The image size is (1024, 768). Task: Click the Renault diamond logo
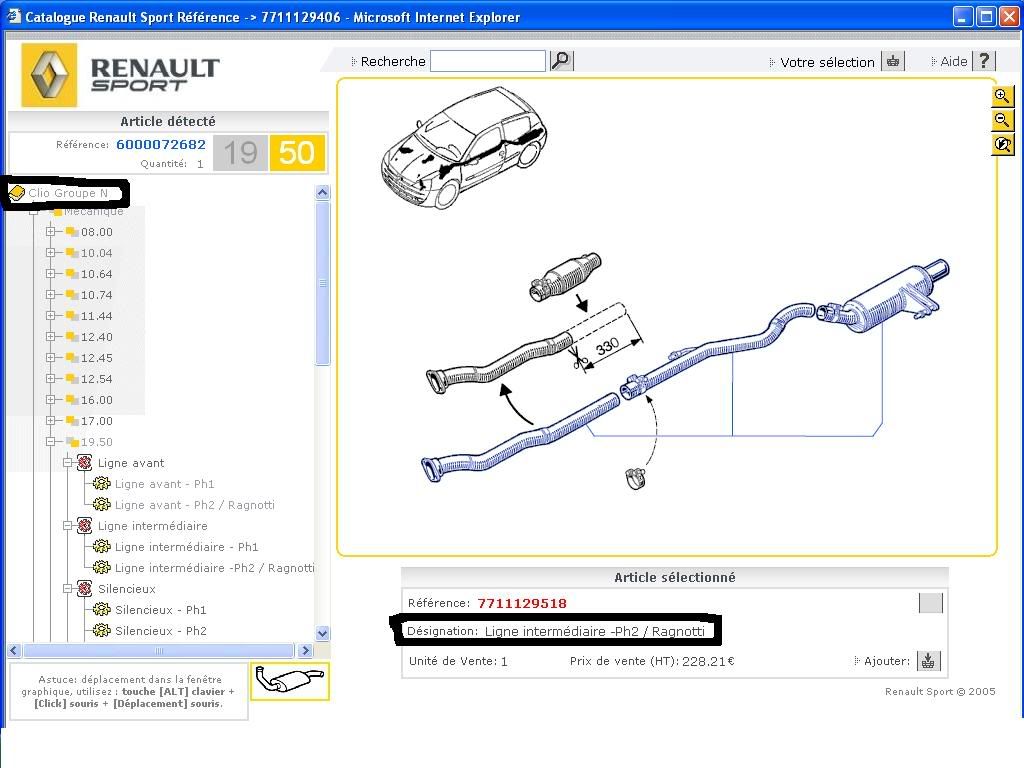(x=50, y=75)
